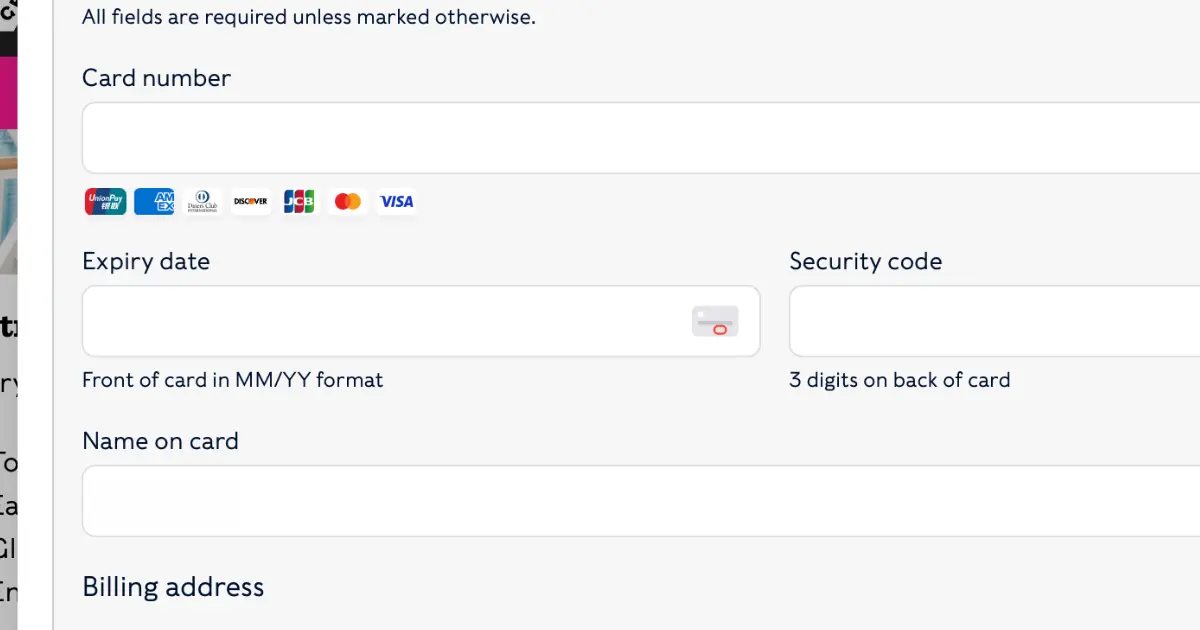Focus the Expiry date input field
This screenshot has height=630, width=1200.
[x=421, y=321]
